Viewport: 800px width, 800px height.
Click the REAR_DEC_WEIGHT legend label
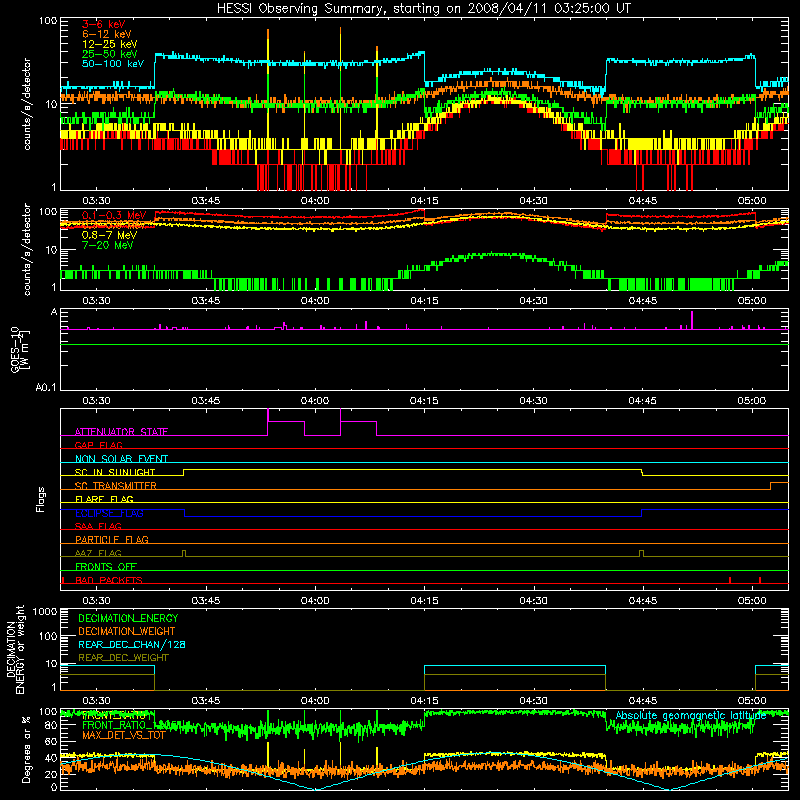[x=123, y=658]
